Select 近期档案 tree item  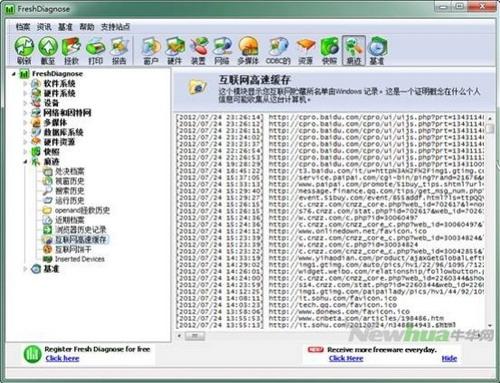pos(69,220)
